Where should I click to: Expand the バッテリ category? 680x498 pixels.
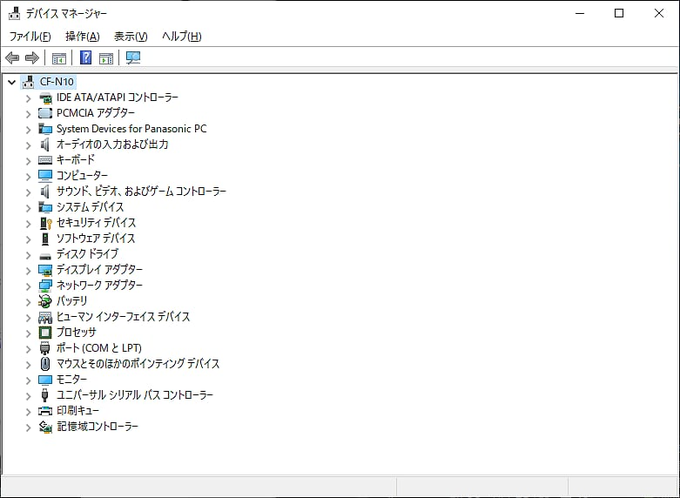(x=29, y=302)
